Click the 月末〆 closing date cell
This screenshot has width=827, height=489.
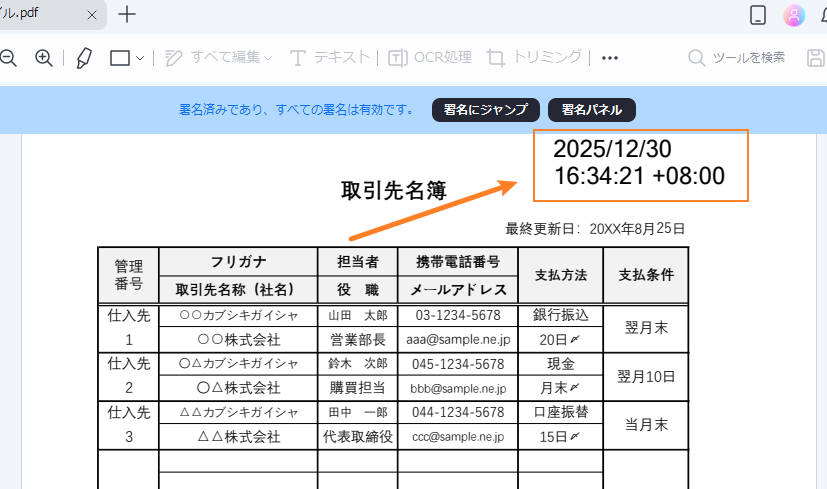tap(560, 389)
